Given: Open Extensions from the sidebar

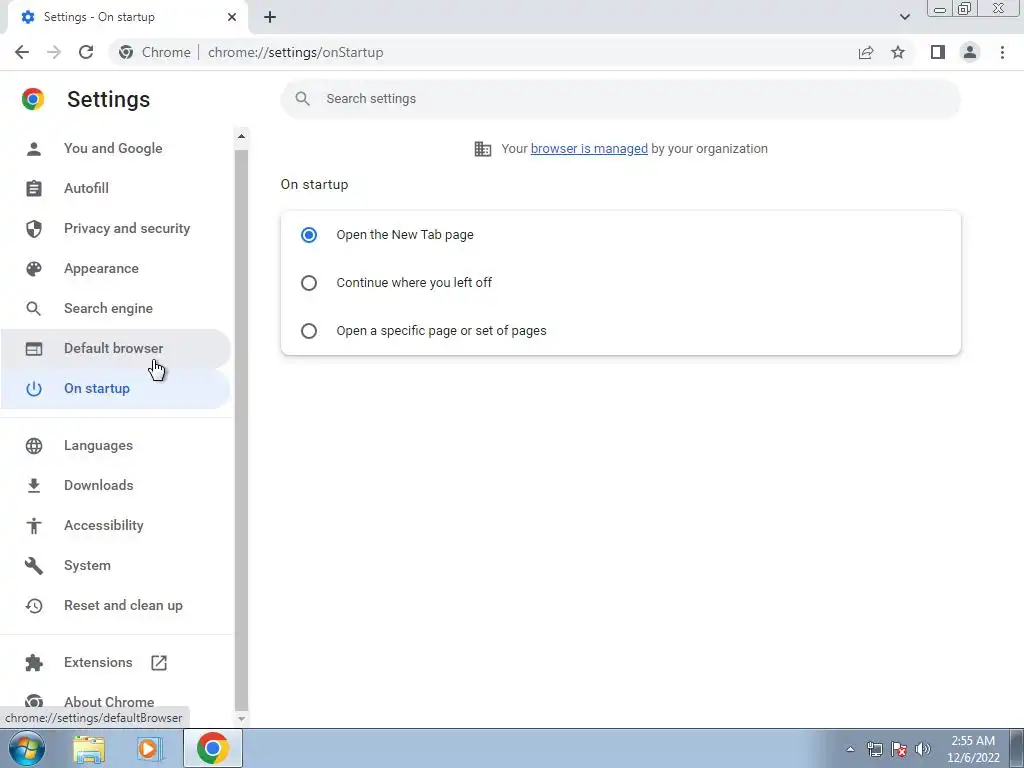Looking at the screenshot, I should point(98,662).
